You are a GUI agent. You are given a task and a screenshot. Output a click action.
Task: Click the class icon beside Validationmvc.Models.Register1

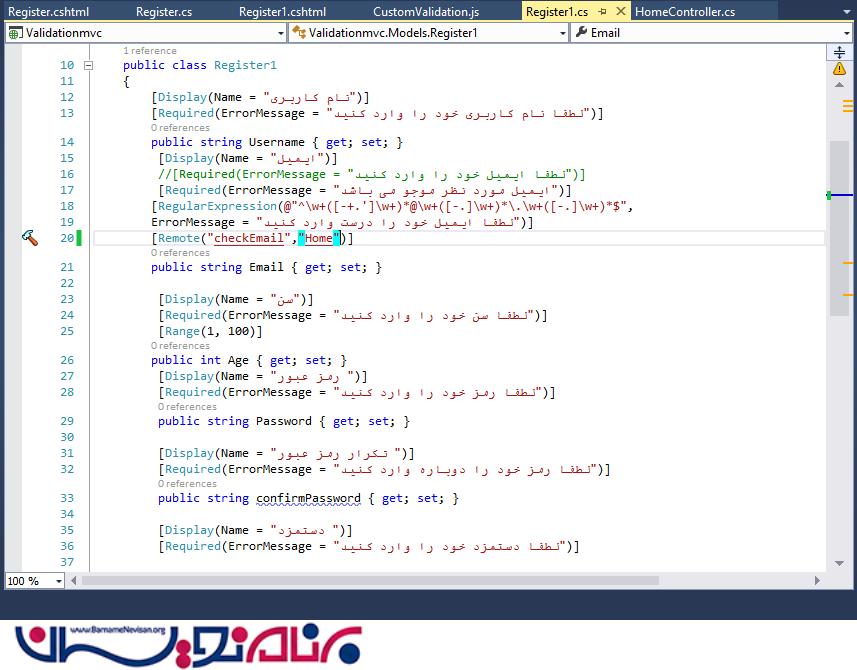pos(298,32)
